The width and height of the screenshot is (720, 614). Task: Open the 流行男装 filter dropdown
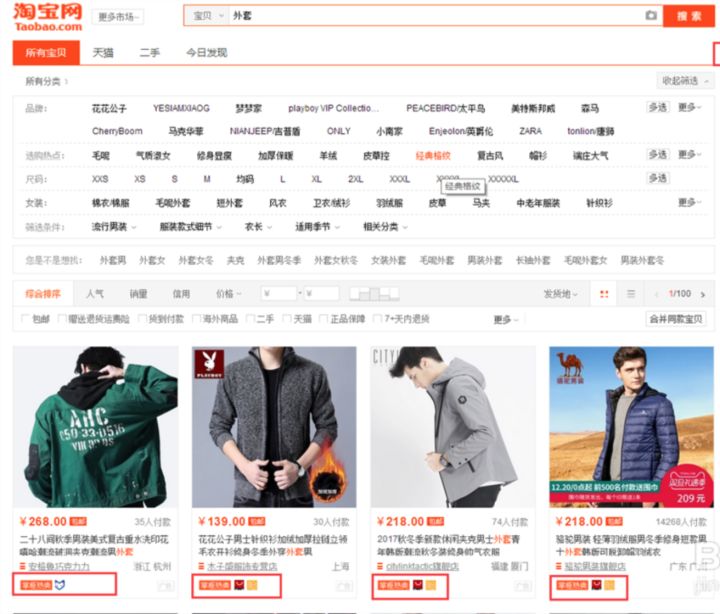[x=114, y=227]
